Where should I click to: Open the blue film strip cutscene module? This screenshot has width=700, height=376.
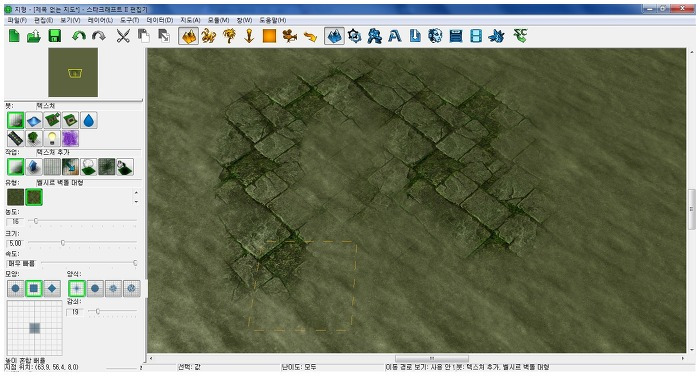[x=476, y=36]
